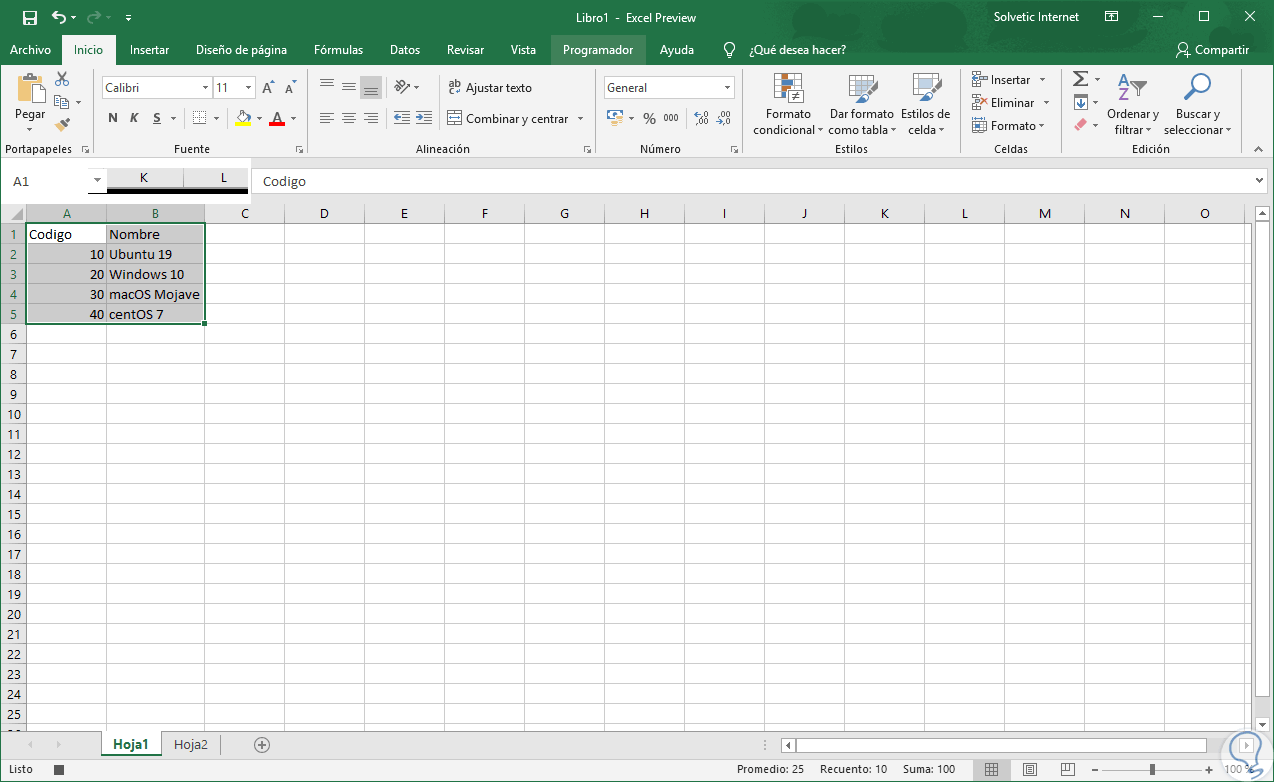Image resolution: width=1274 pixels, height=782 pixels.
Task: Open the General number format dropdown
Action: [x=727, y=88]
